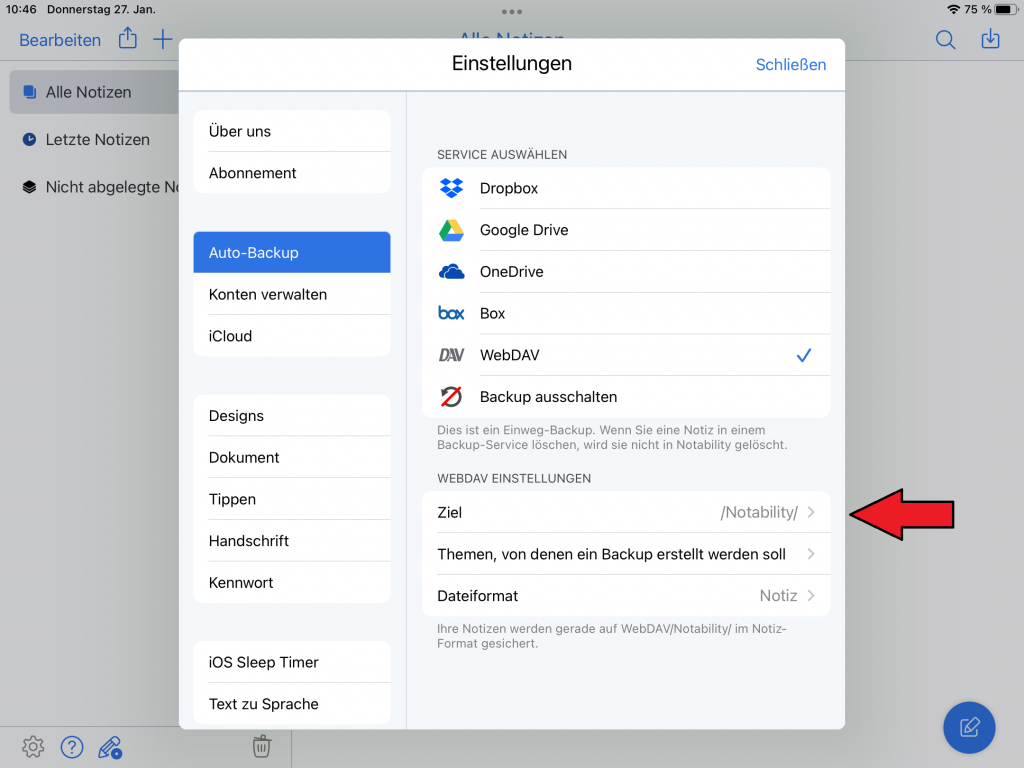The height and width of the screenshot is (768, 1024).
Task: Tap the help question mark icon
Action: [71, 746]
